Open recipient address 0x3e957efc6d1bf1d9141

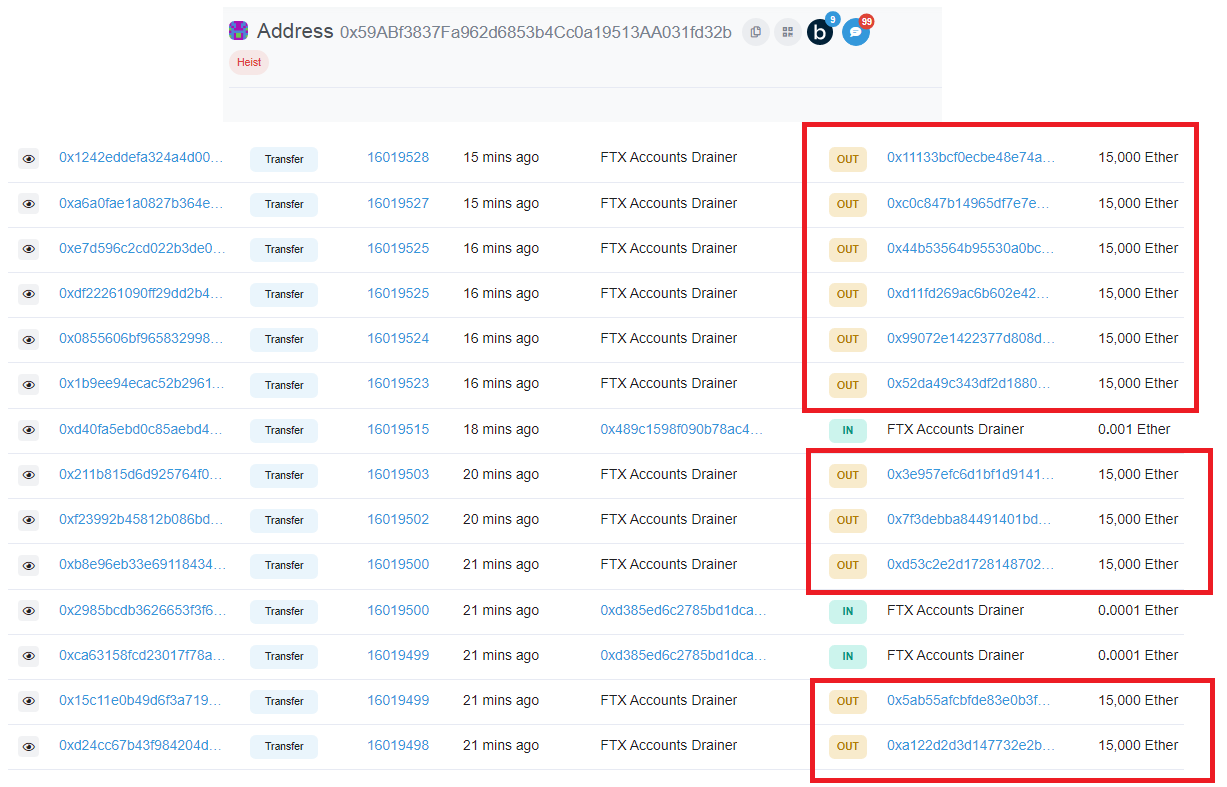(x=971, y=474)
